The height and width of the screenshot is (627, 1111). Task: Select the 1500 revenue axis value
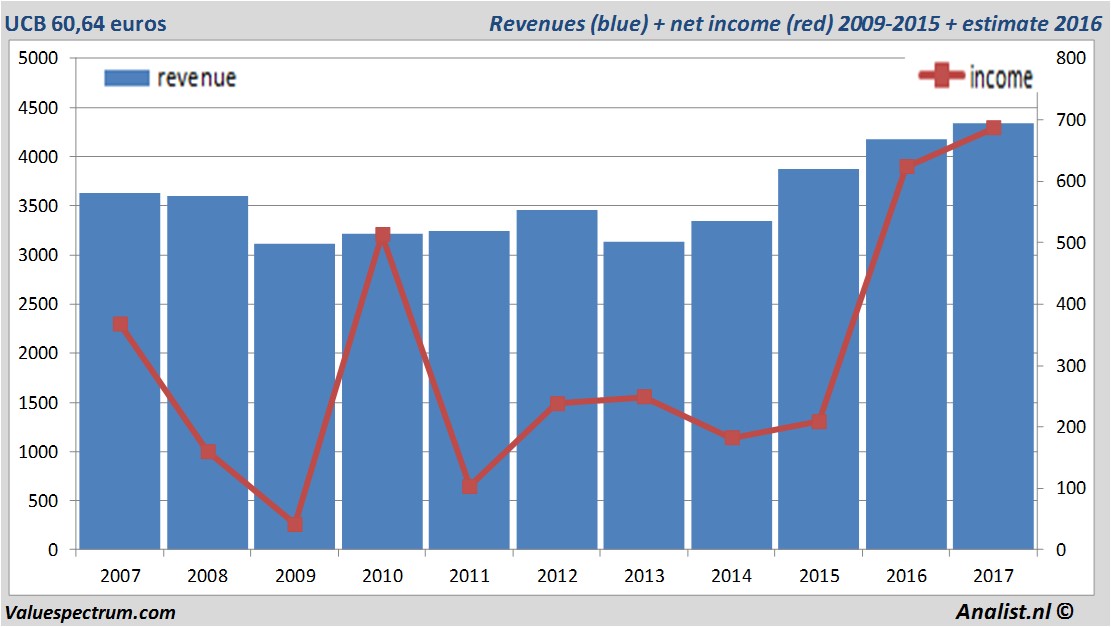pos(38,402)
